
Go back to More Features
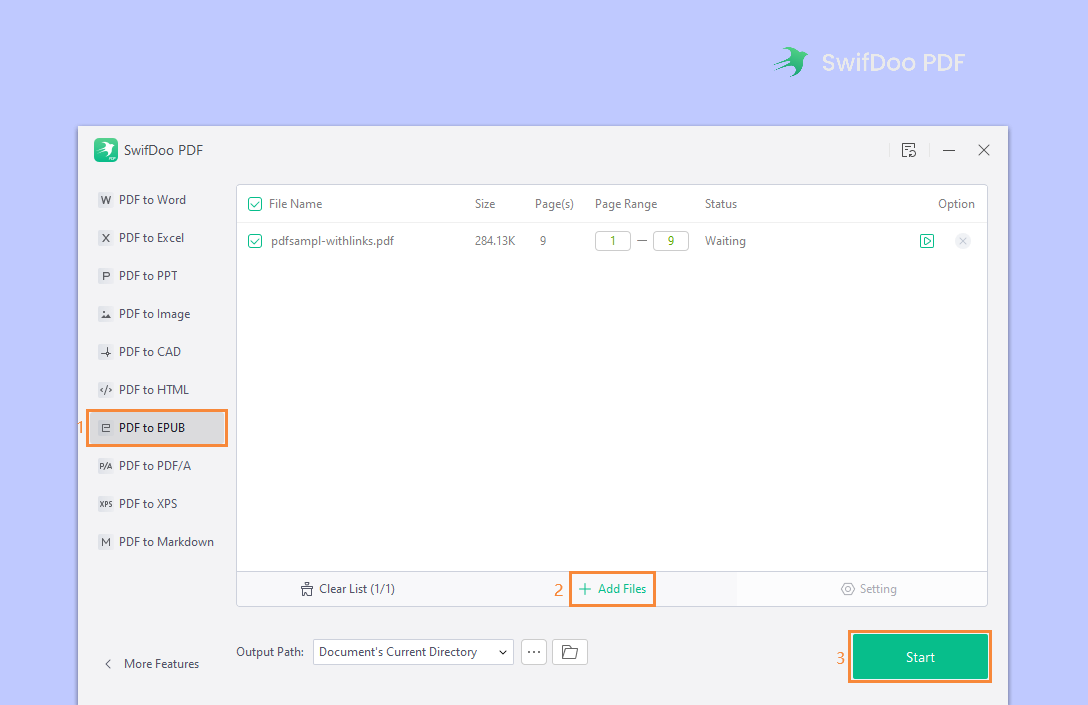[152, 664]
